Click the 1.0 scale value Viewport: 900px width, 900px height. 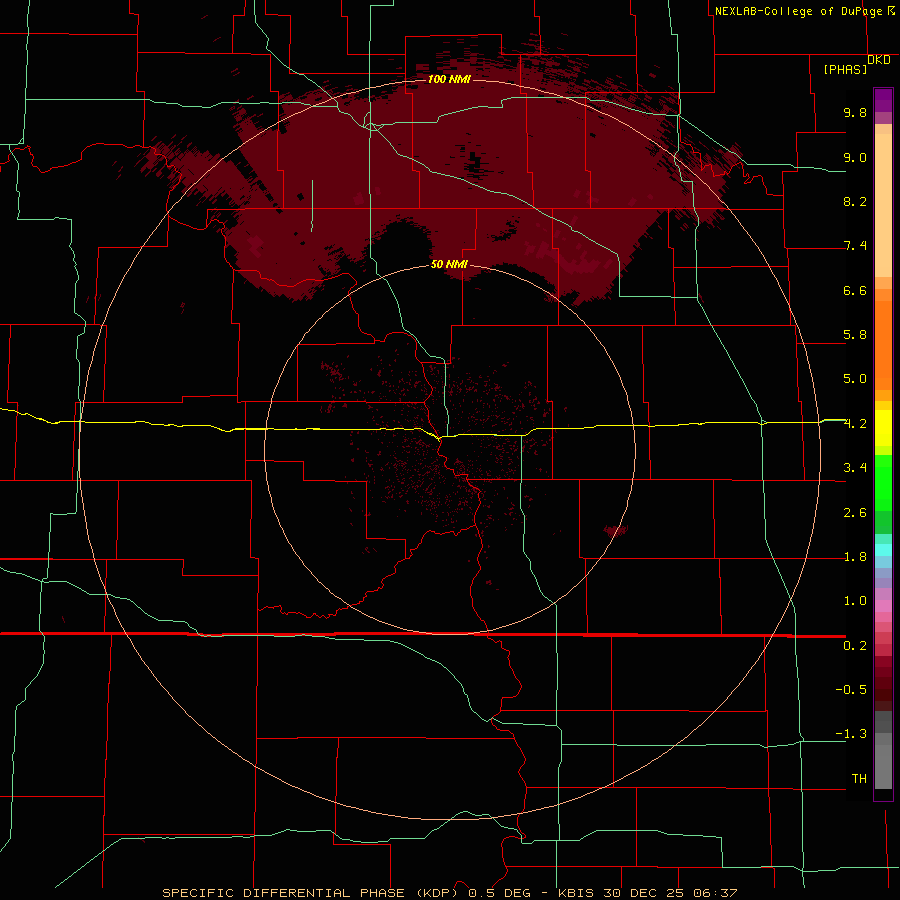tap(855, 601)
